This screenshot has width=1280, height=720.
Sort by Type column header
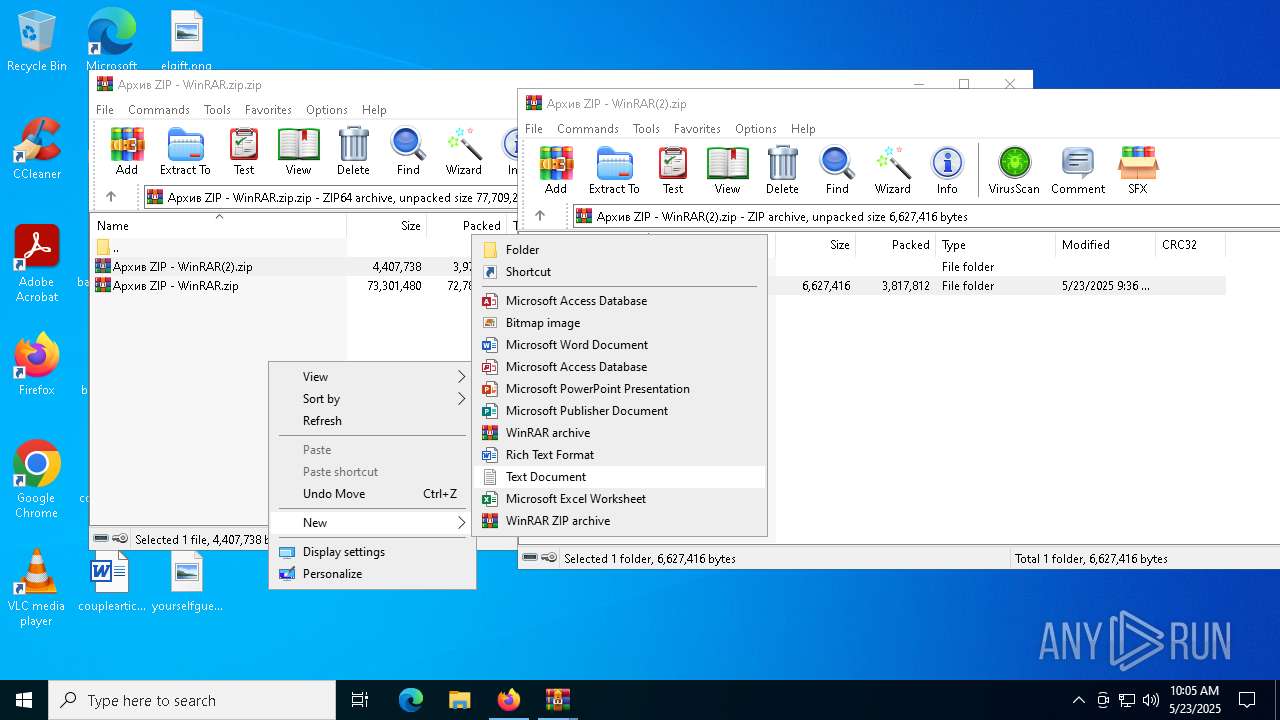pos(995,245)
